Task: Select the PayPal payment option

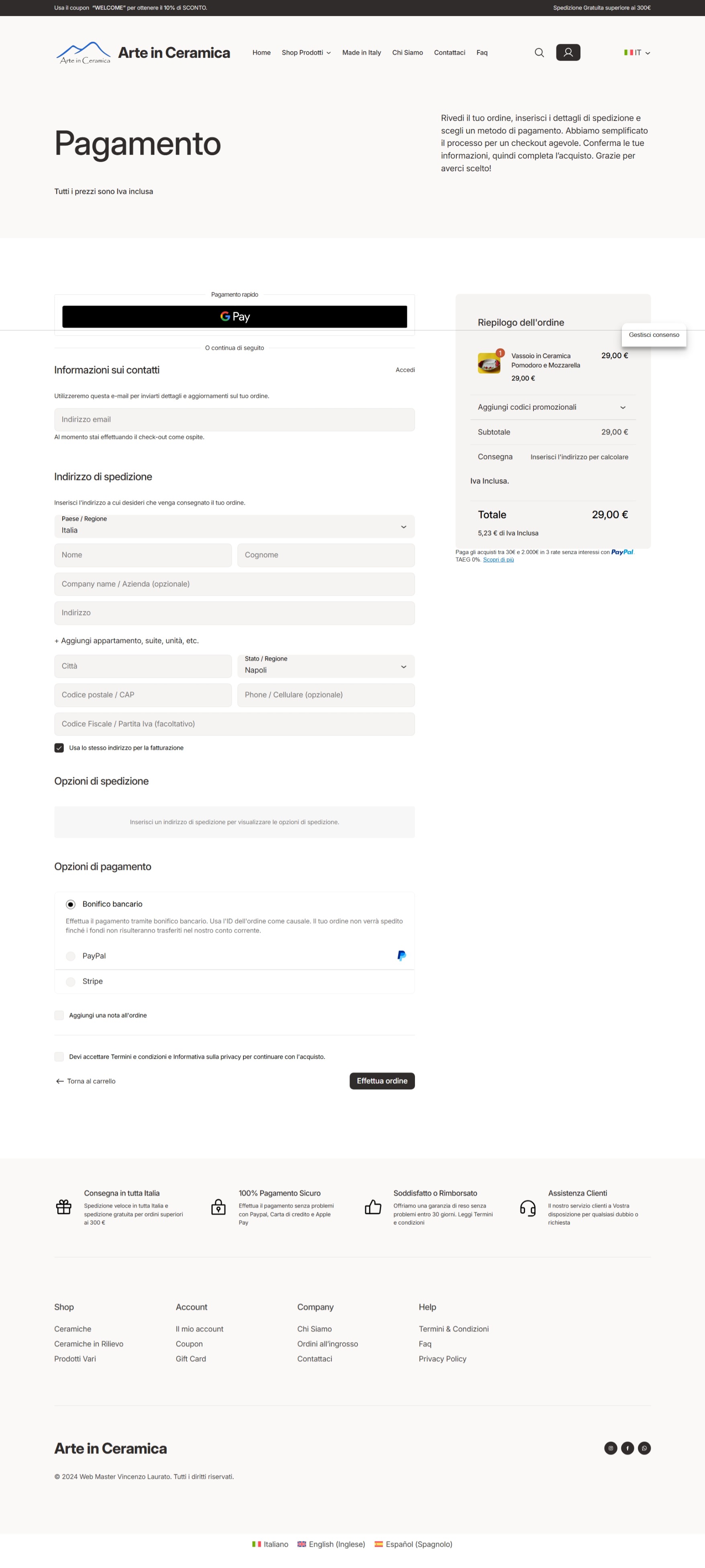Action: [71, 956]
